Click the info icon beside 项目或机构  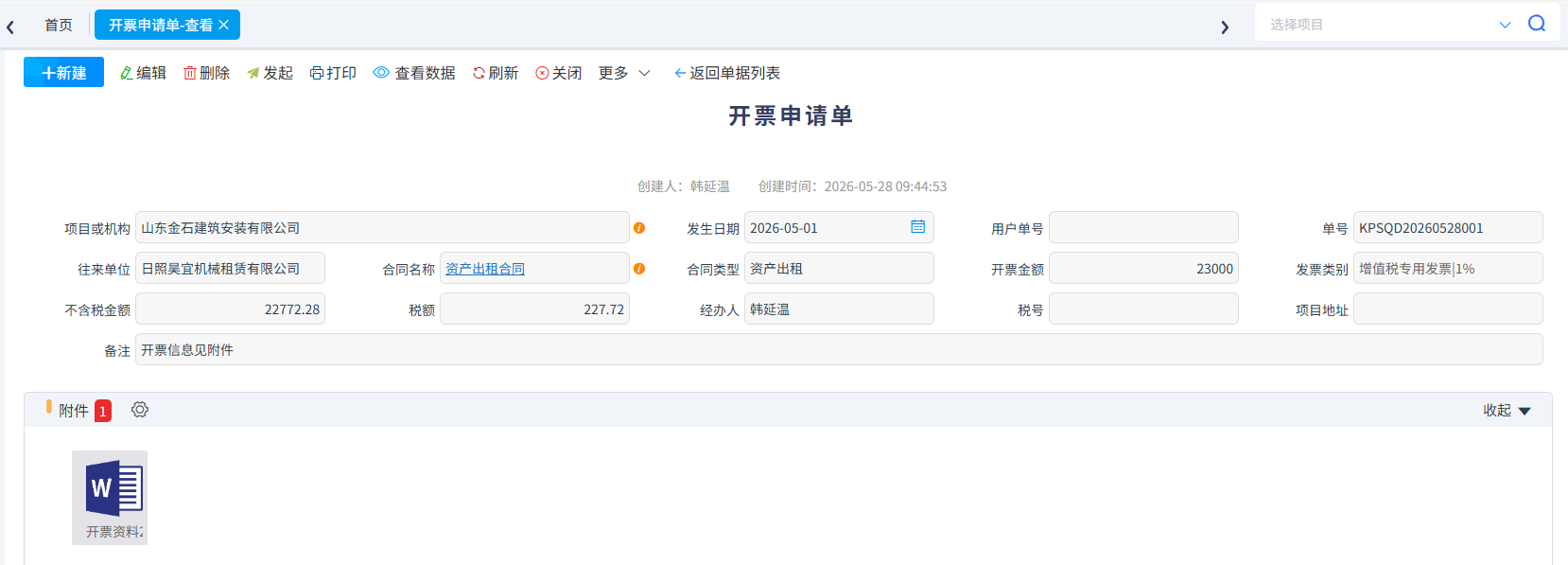639,228
